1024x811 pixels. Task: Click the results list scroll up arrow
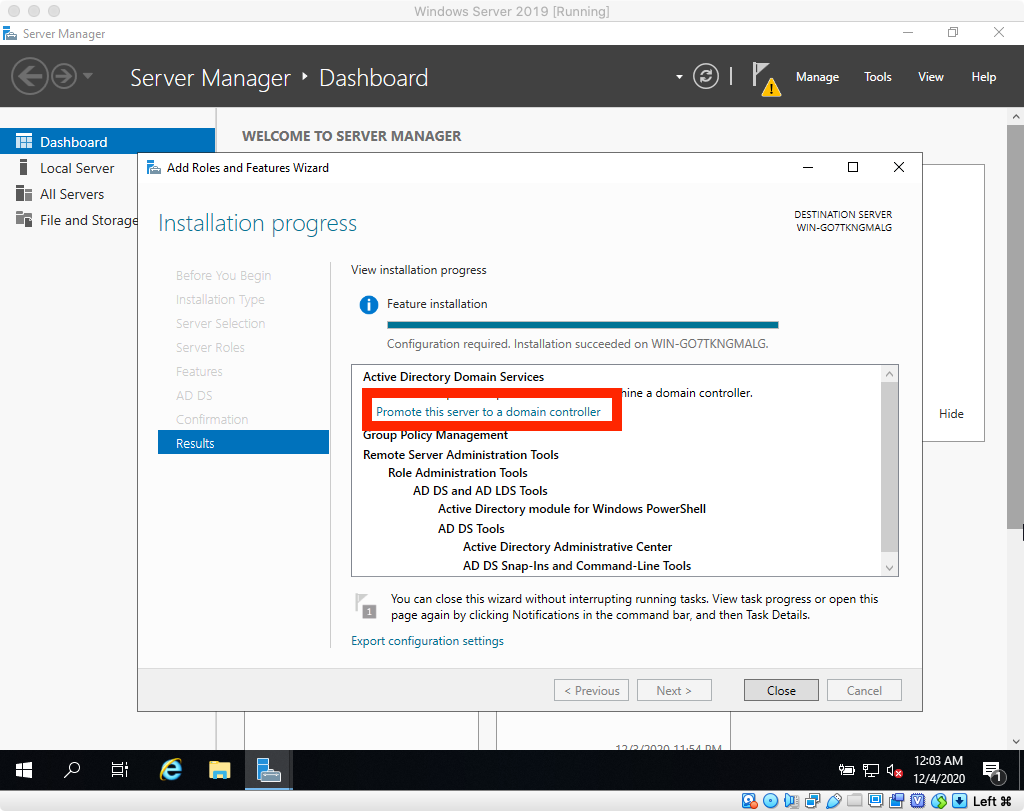pos(889,374)
